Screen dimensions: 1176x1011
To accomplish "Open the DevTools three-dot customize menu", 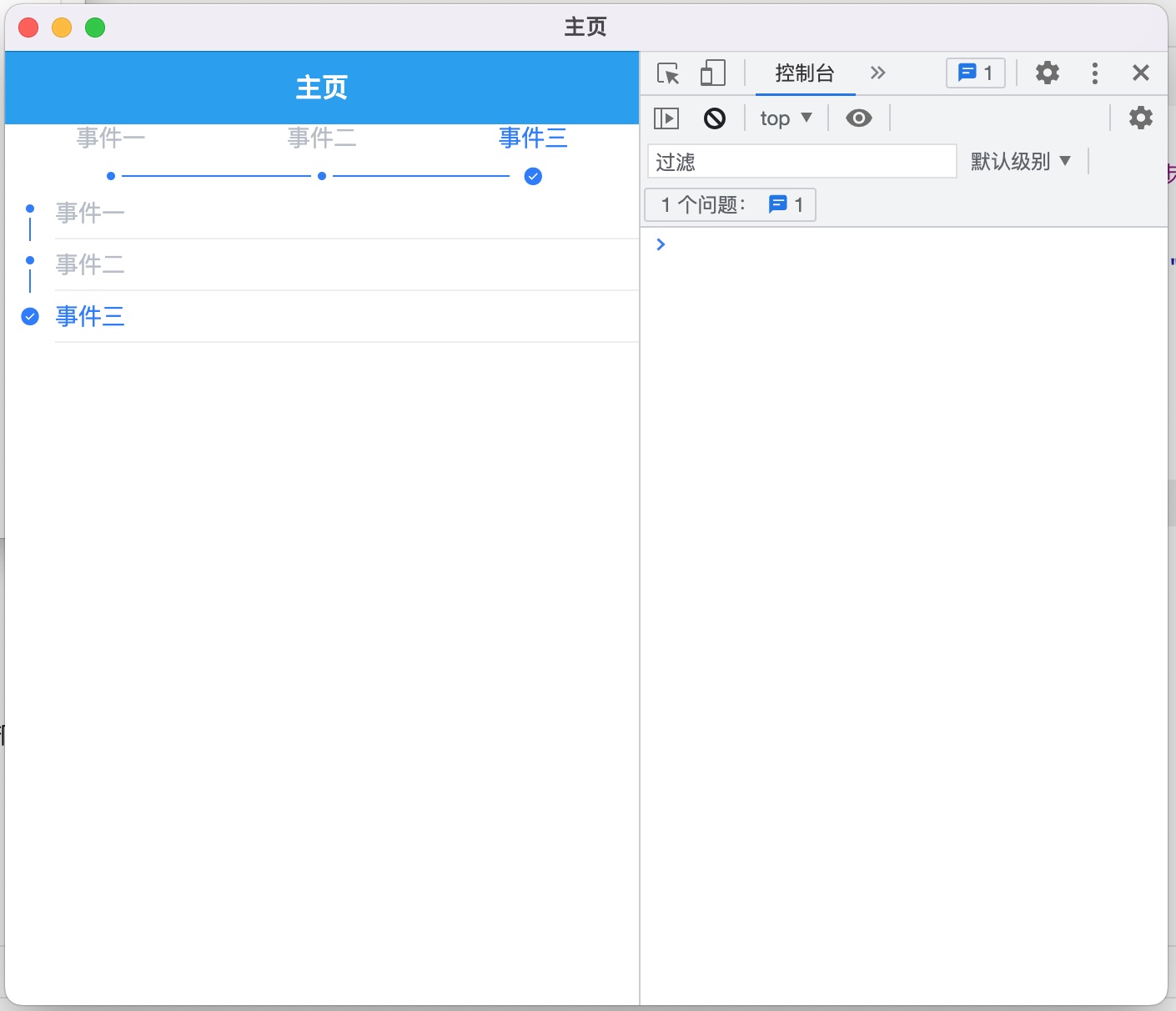I will click(1095, 73).
